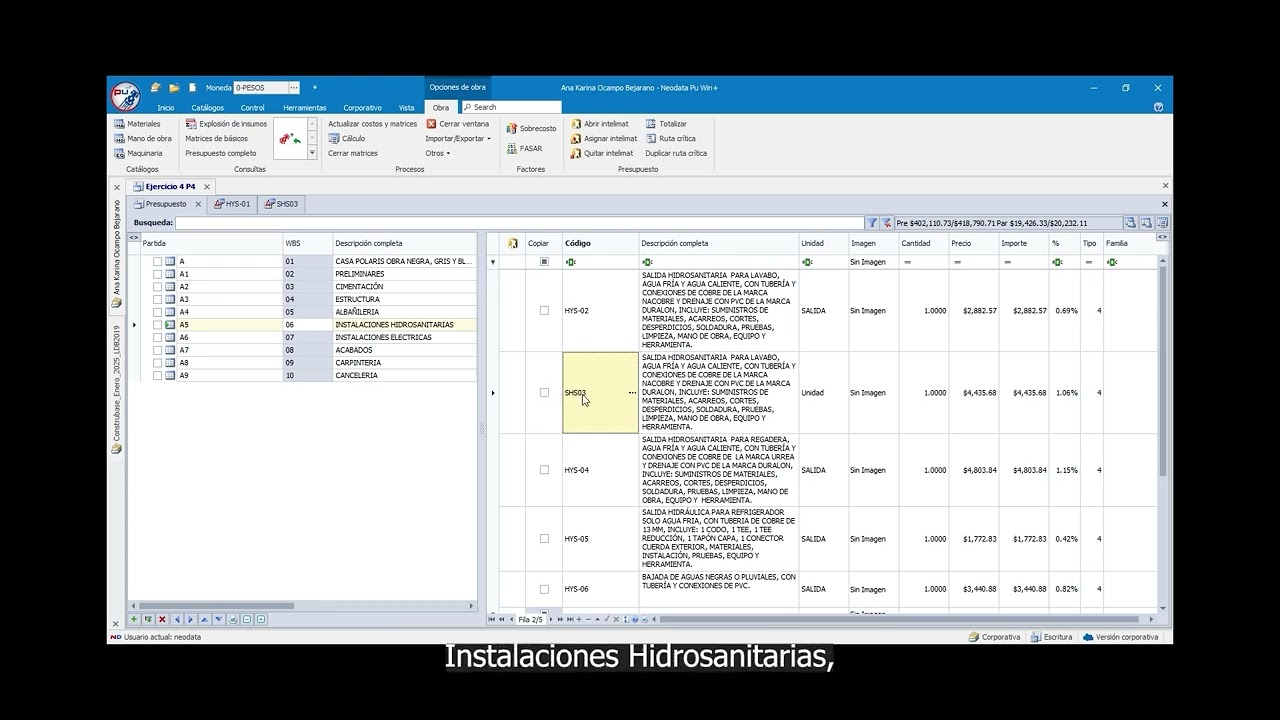1280x720 pixels.
Task: Click Ruta crítica in Presupuesto group
Action: (x=671, y=139)
